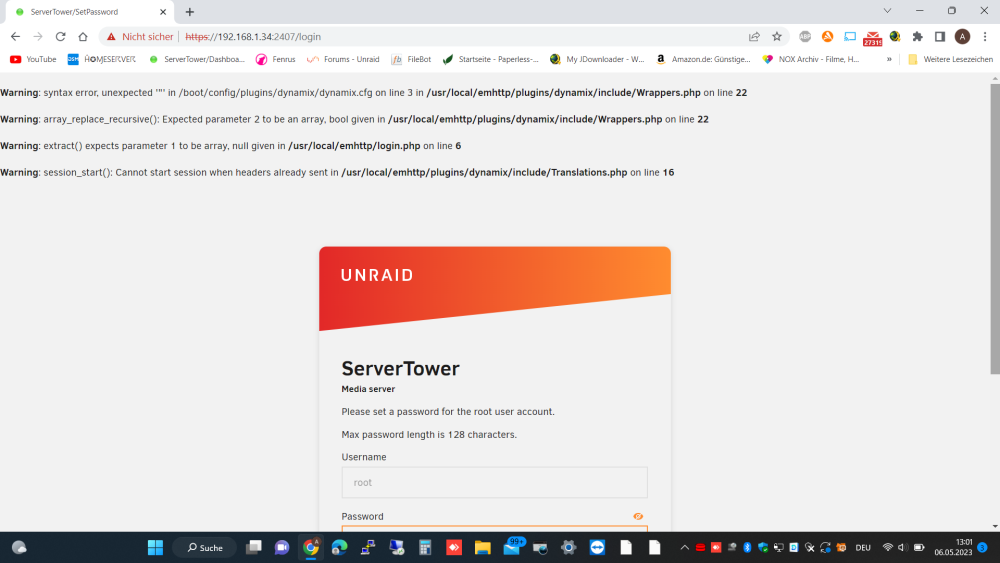
Task: Open Task View in the taskbar
Action: point(254,548)
